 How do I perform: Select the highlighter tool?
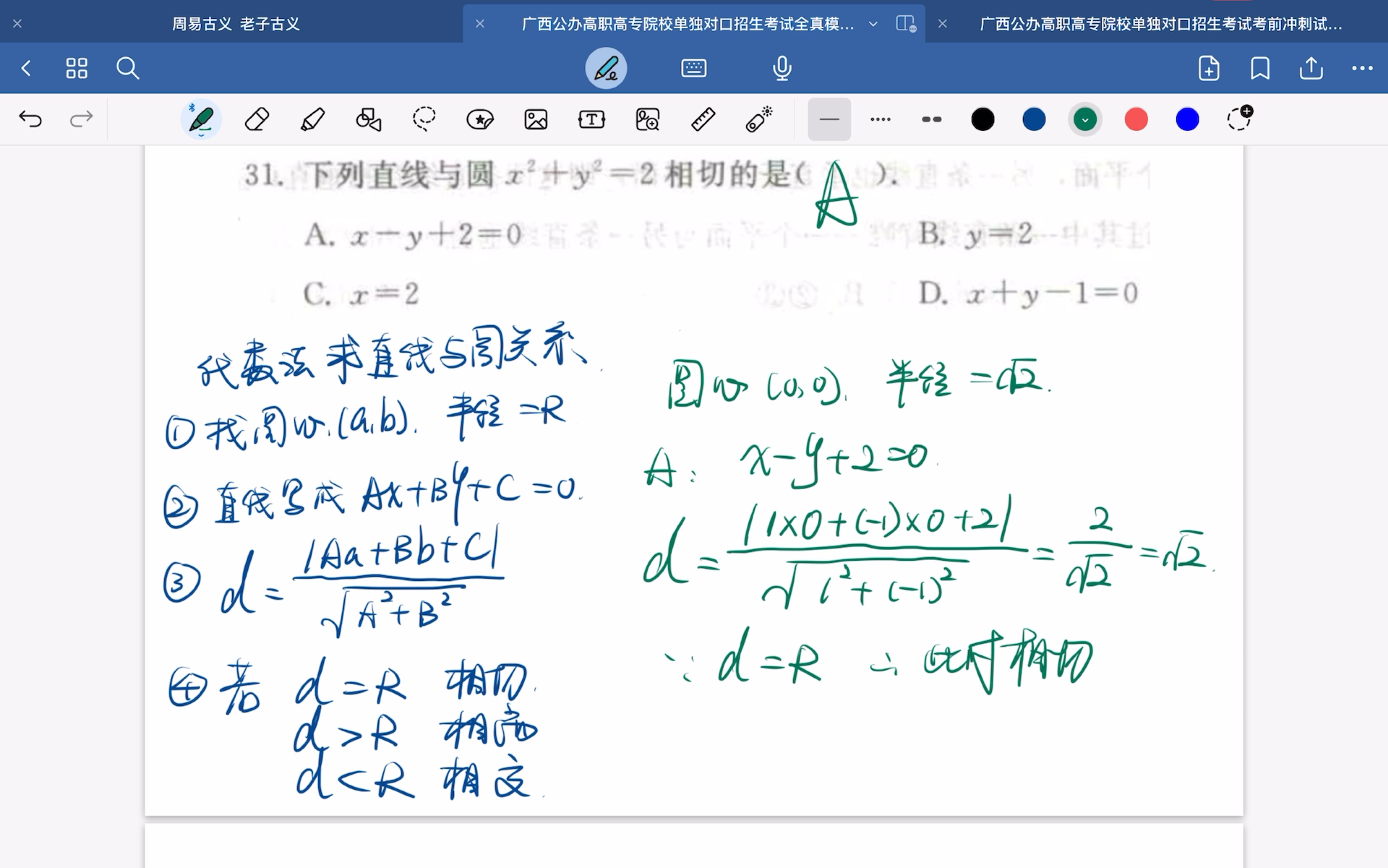pyautogui.click(x=312, y=119)
